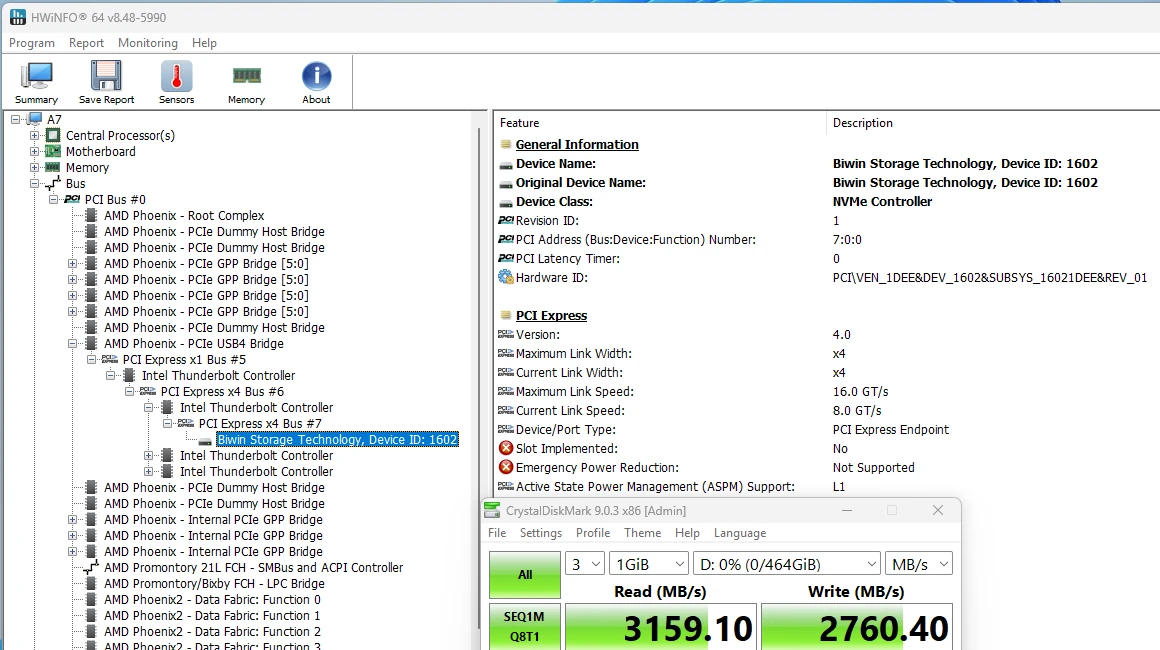Open the D: 0% (0/464GiB) drive dropdown
The height and width of the screenshot is (650, 1160).
(787, 564)
